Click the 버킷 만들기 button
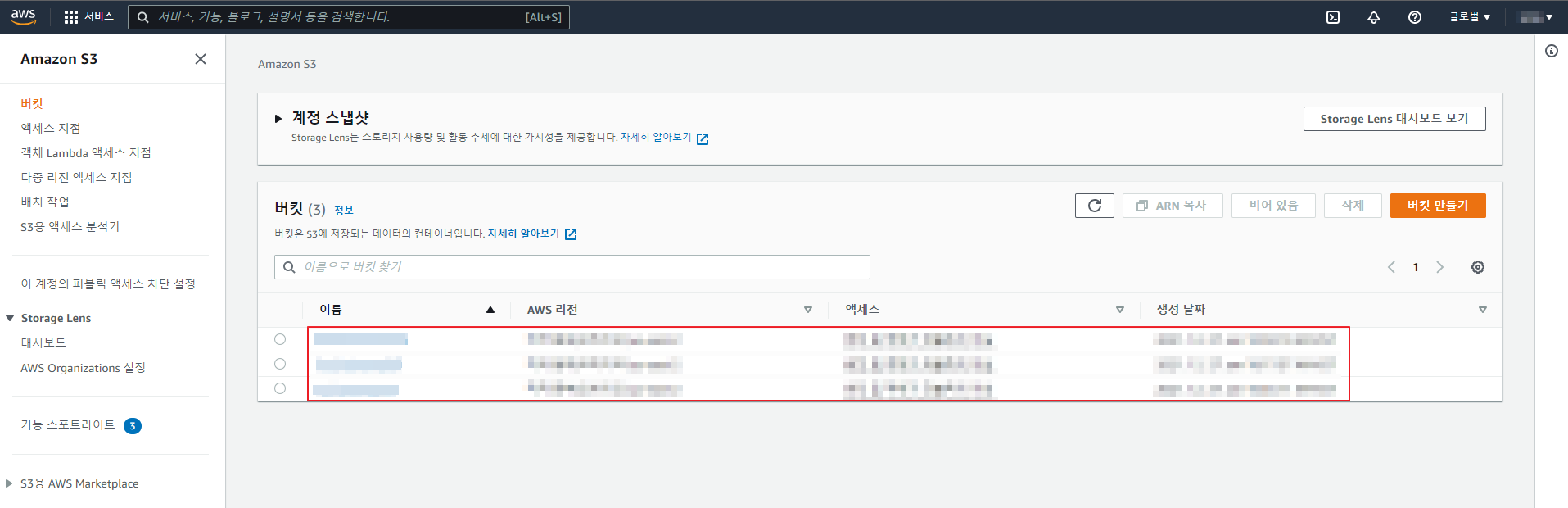 coord(1437,206)
